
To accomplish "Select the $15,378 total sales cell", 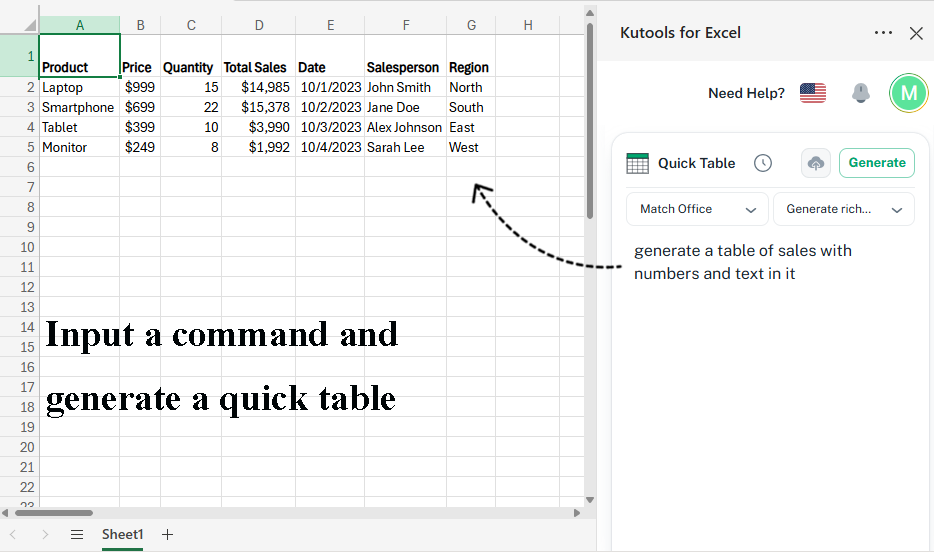I will 259,107.
